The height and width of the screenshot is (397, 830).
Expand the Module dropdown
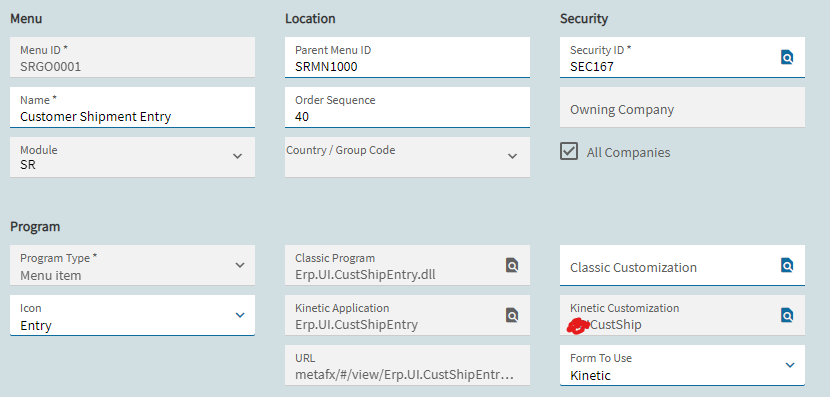238,156
